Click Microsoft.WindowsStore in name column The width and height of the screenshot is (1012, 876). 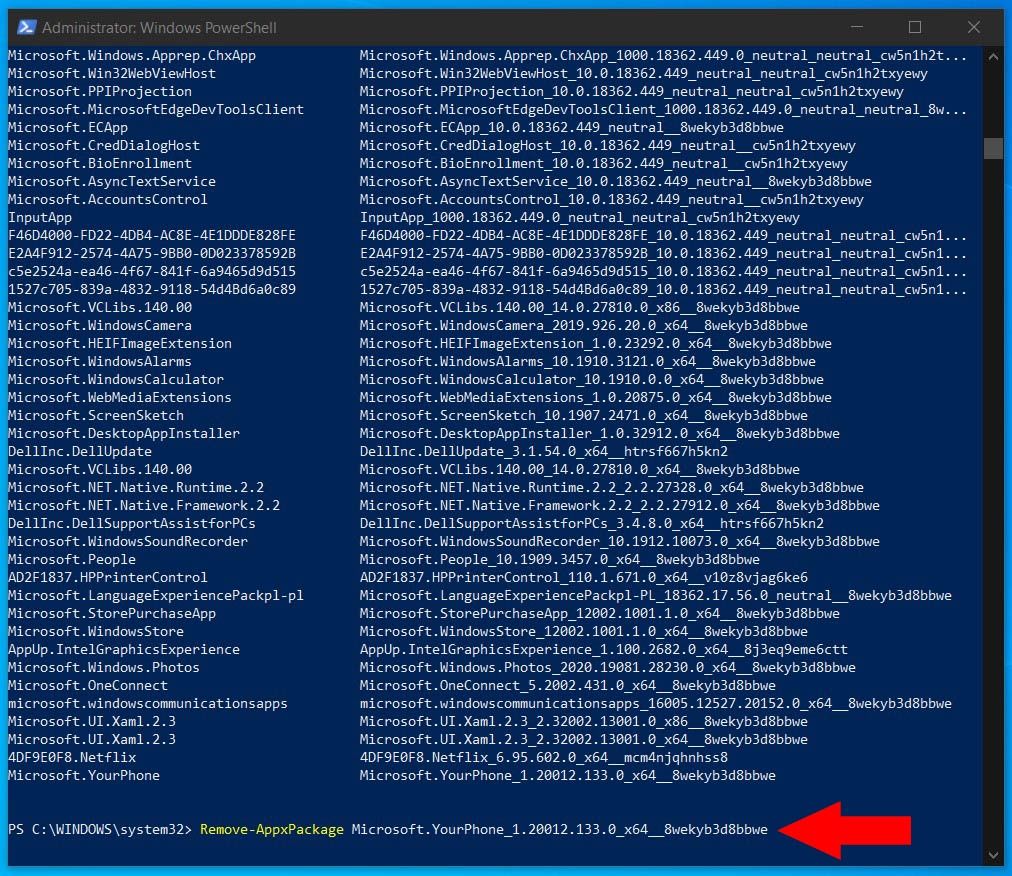[x=96, y=631]
